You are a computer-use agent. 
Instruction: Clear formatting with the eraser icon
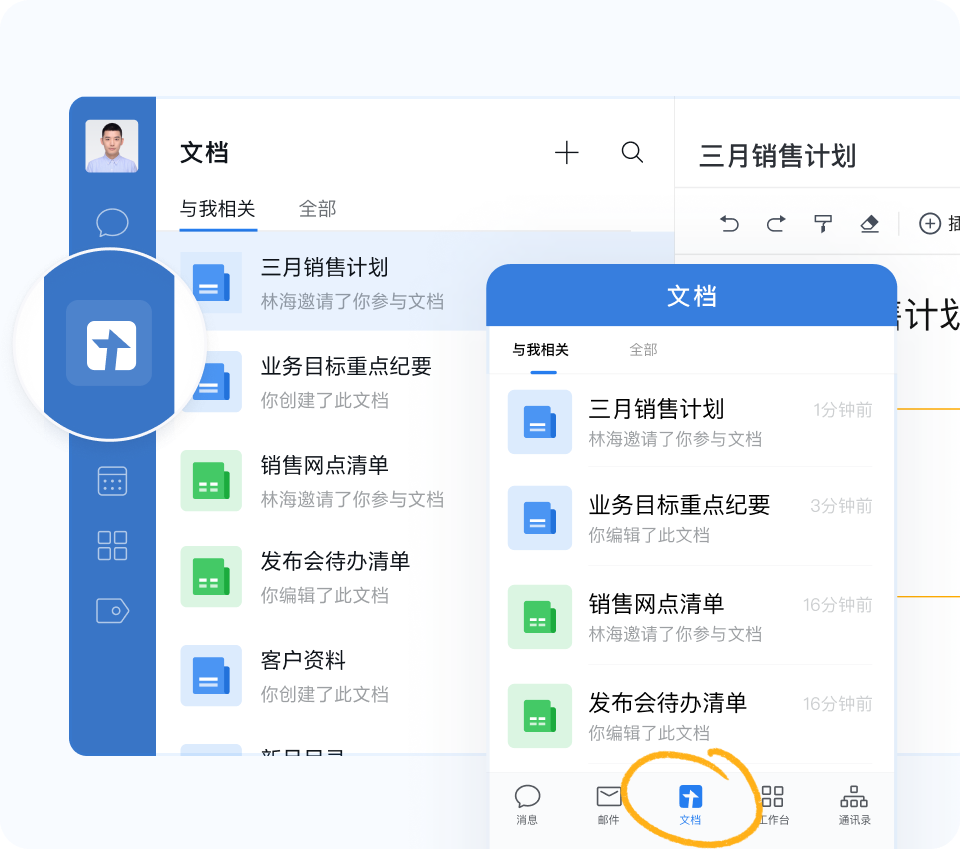click(869, 224)
